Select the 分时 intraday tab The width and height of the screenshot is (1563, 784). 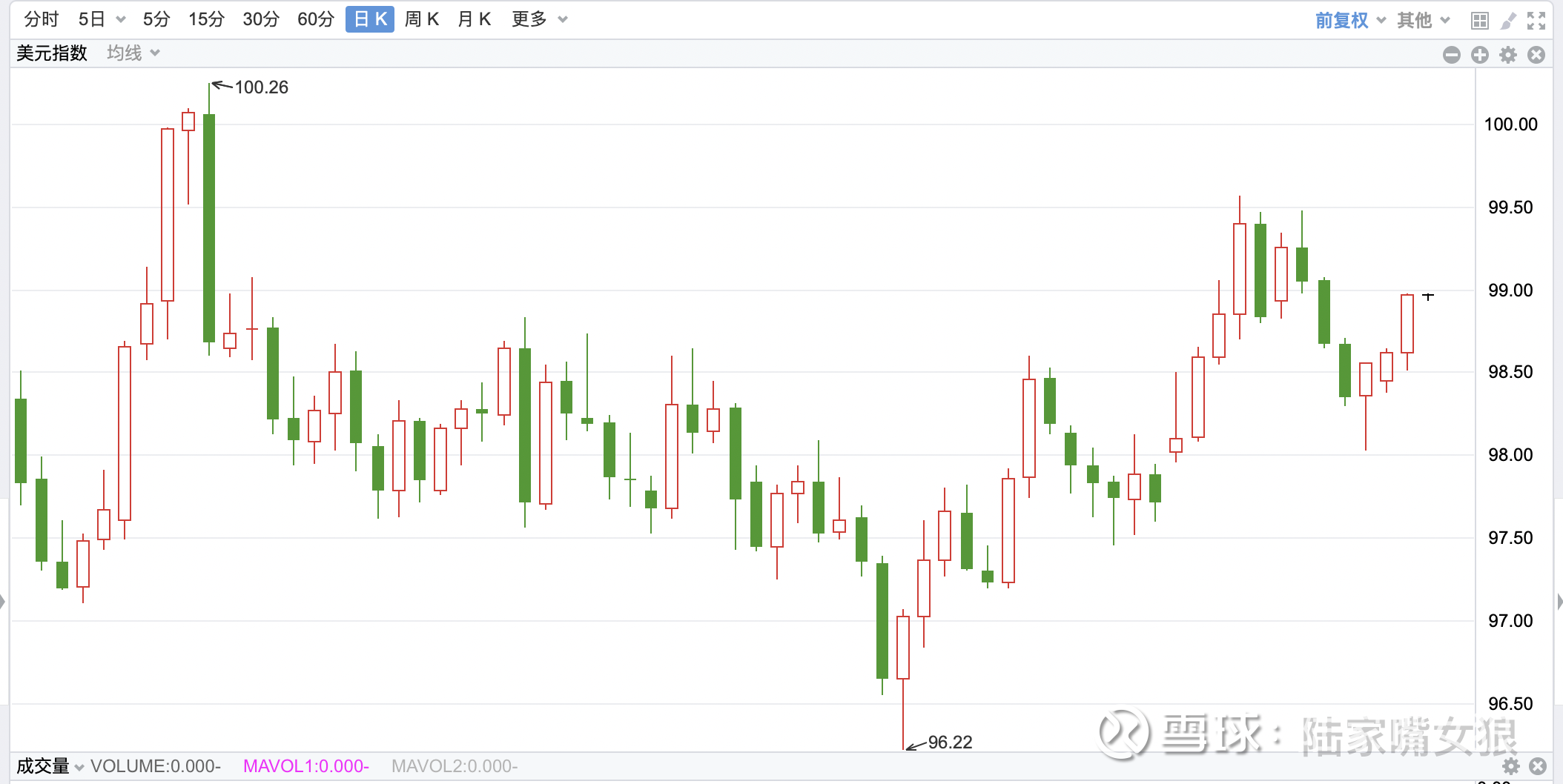[41, 19]
